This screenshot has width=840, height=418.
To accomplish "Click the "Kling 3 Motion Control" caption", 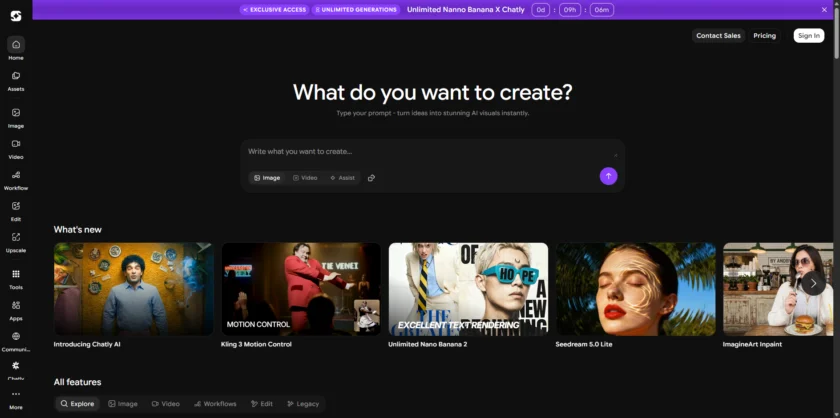I will pyautogui.click(x=256, y=345).
